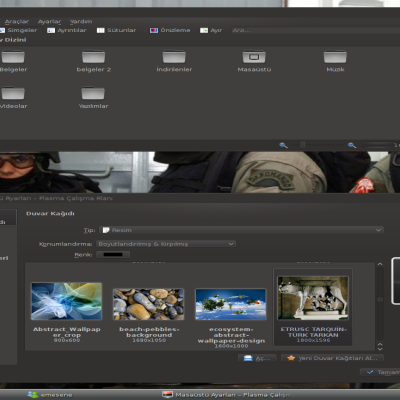The width and height of the screenshot is (400, 400).
Task: Open the Yardım menu in Dolphin
Action: pyautogui.click(x=81, y=22)
